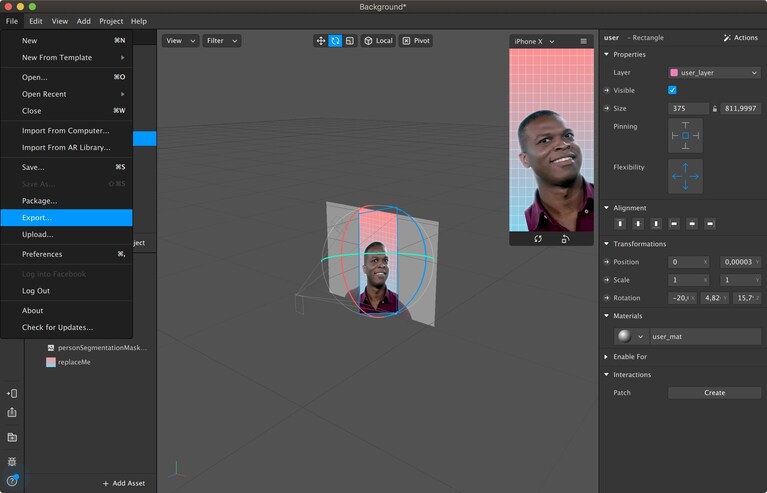
Task: Expand the Enable For section
Action: pyautogui.click(x=607, y=357)
